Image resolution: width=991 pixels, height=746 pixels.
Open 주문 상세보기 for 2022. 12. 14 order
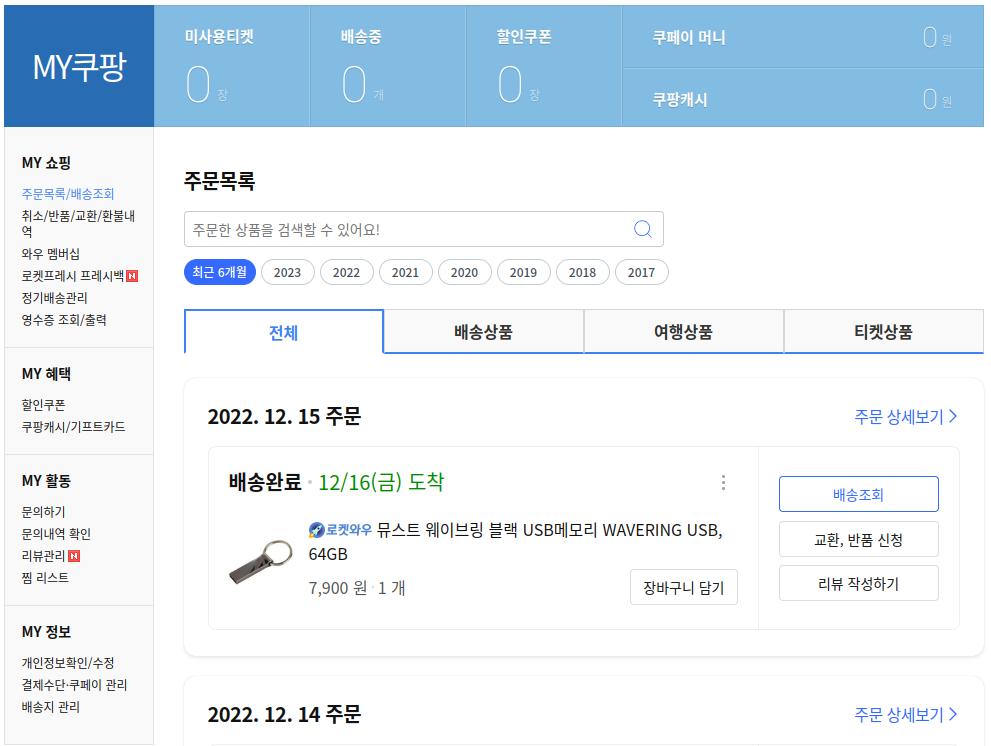[906, 715]
